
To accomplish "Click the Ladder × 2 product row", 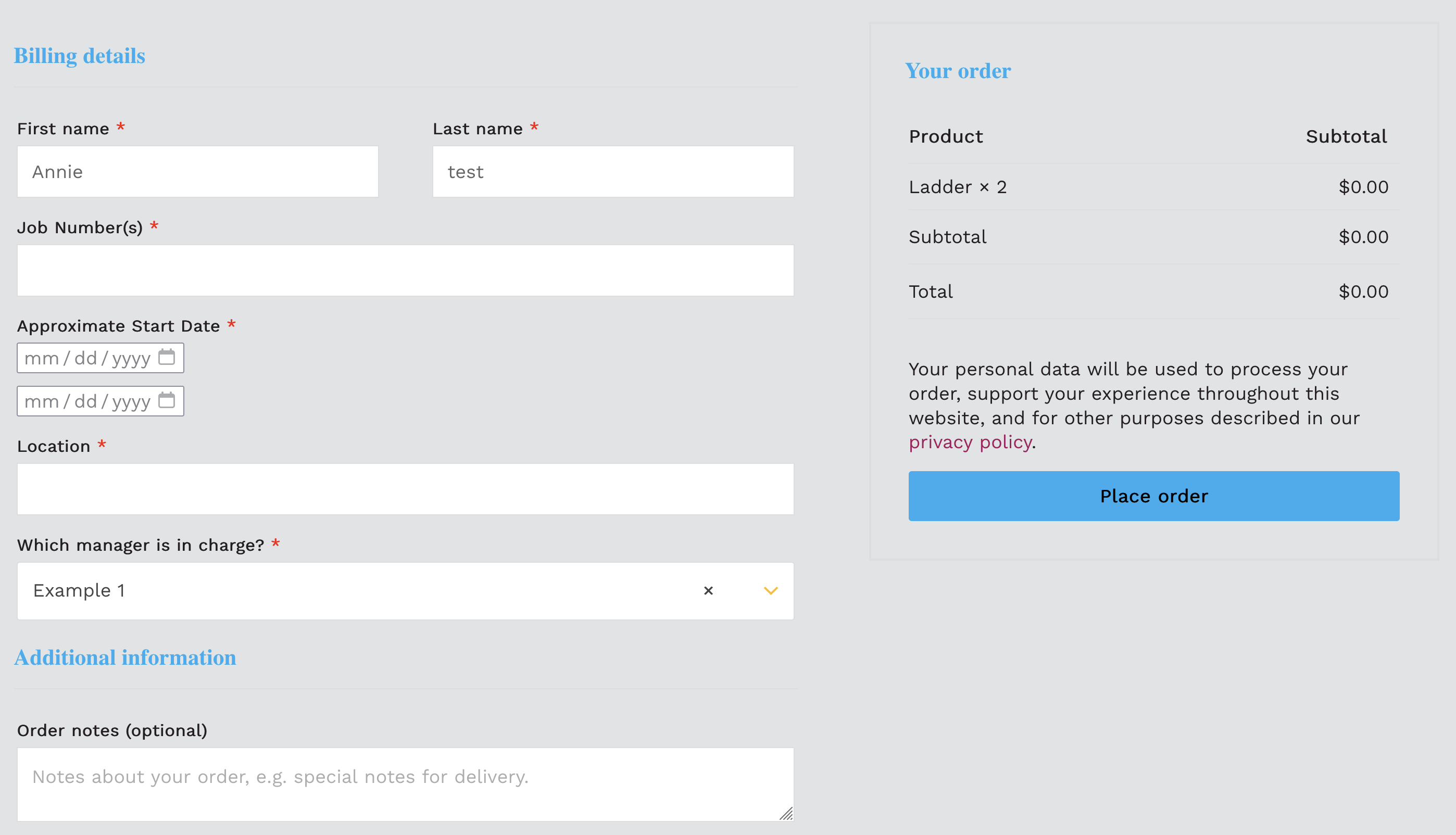I will [x=1153, y=187].
